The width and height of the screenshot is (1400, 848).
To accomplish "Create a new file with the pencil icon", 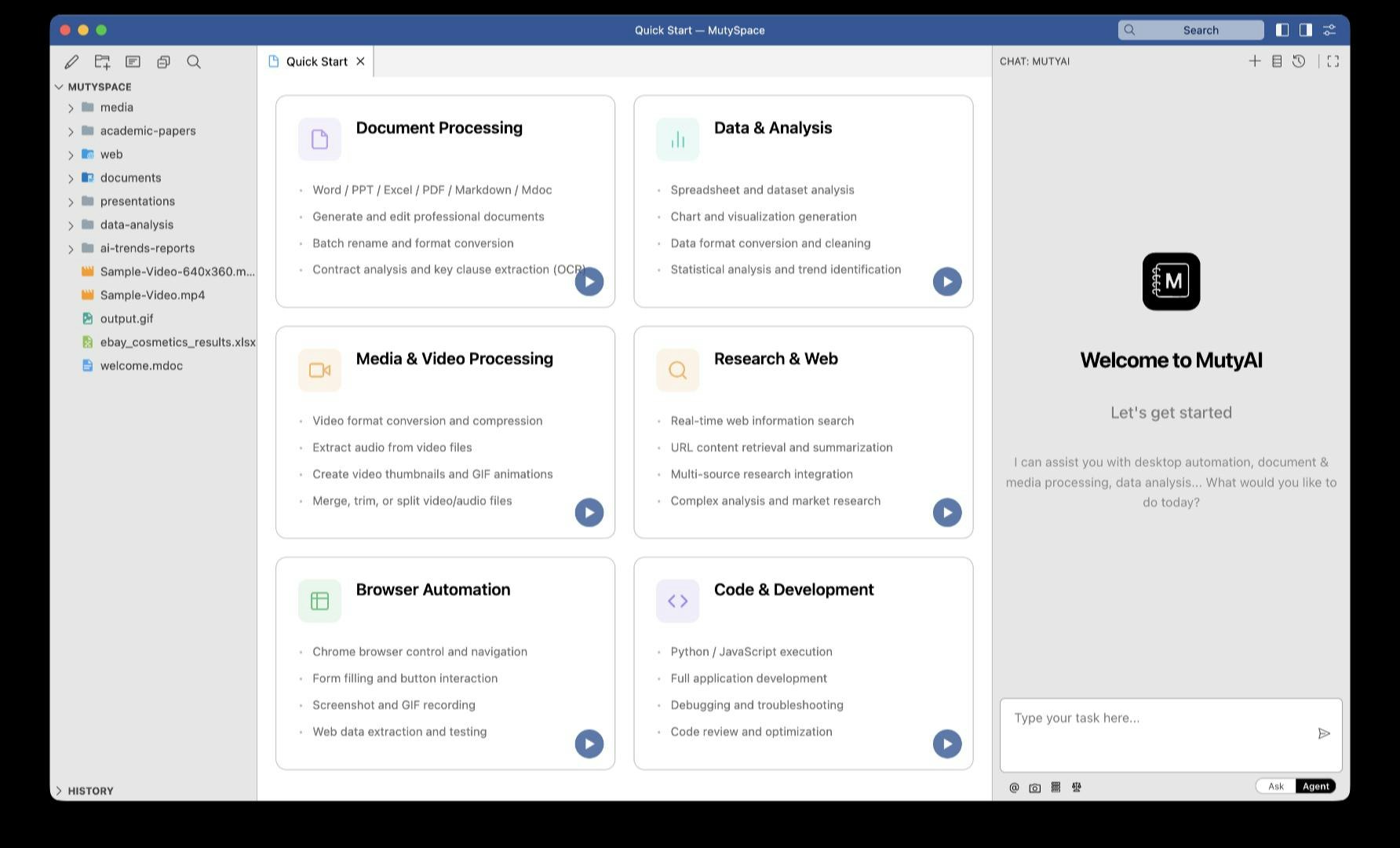I will tap(71, 61).
